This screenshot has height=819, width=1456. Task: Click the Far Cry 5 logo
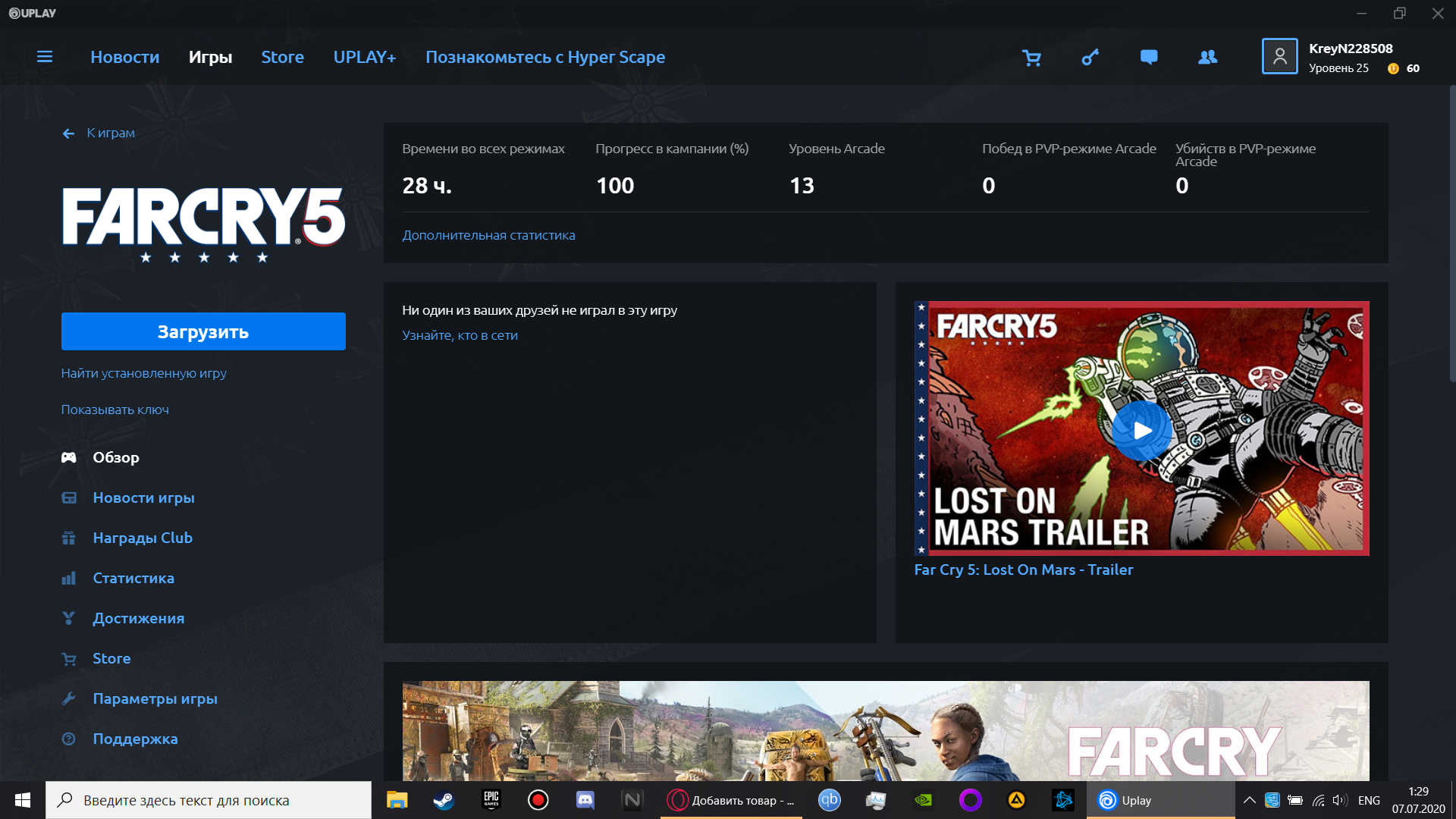click(203, 224)
